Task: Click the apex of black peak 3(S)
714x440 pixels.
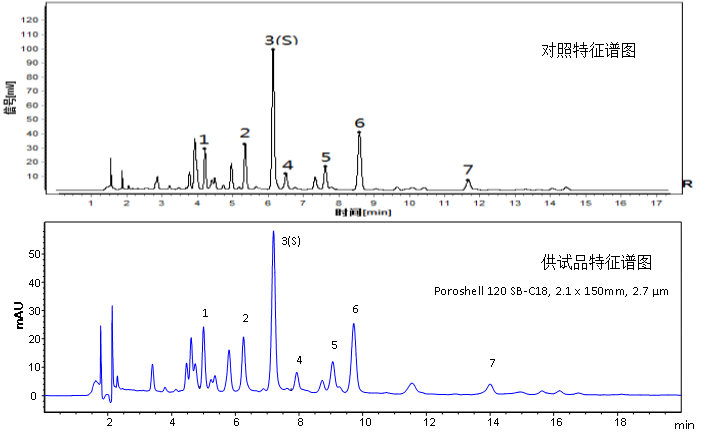Action: 273,49
